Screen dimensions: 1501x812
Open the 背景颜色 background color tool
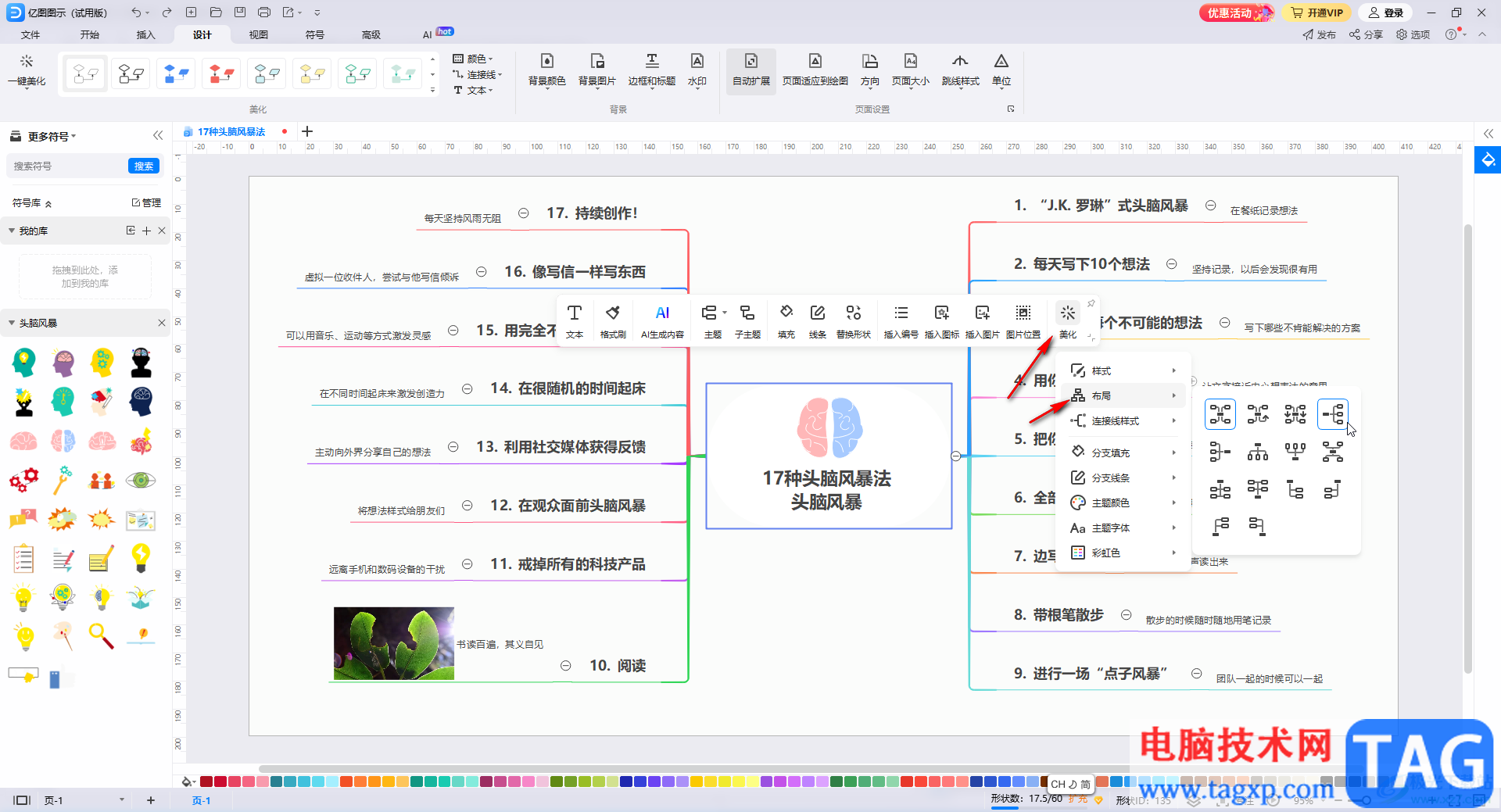tap(546, 70)
